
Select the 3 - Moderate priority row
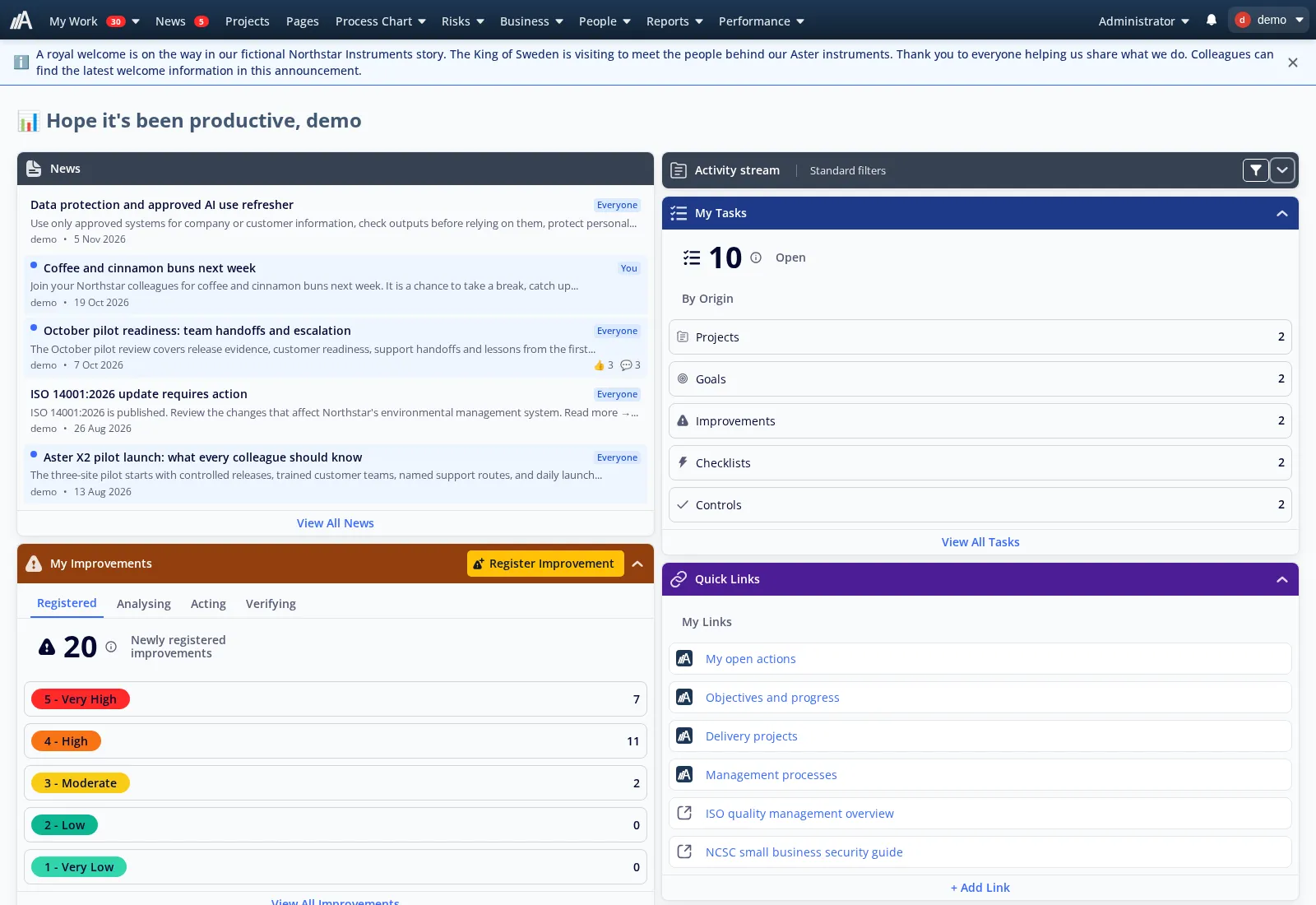[336, 782]
